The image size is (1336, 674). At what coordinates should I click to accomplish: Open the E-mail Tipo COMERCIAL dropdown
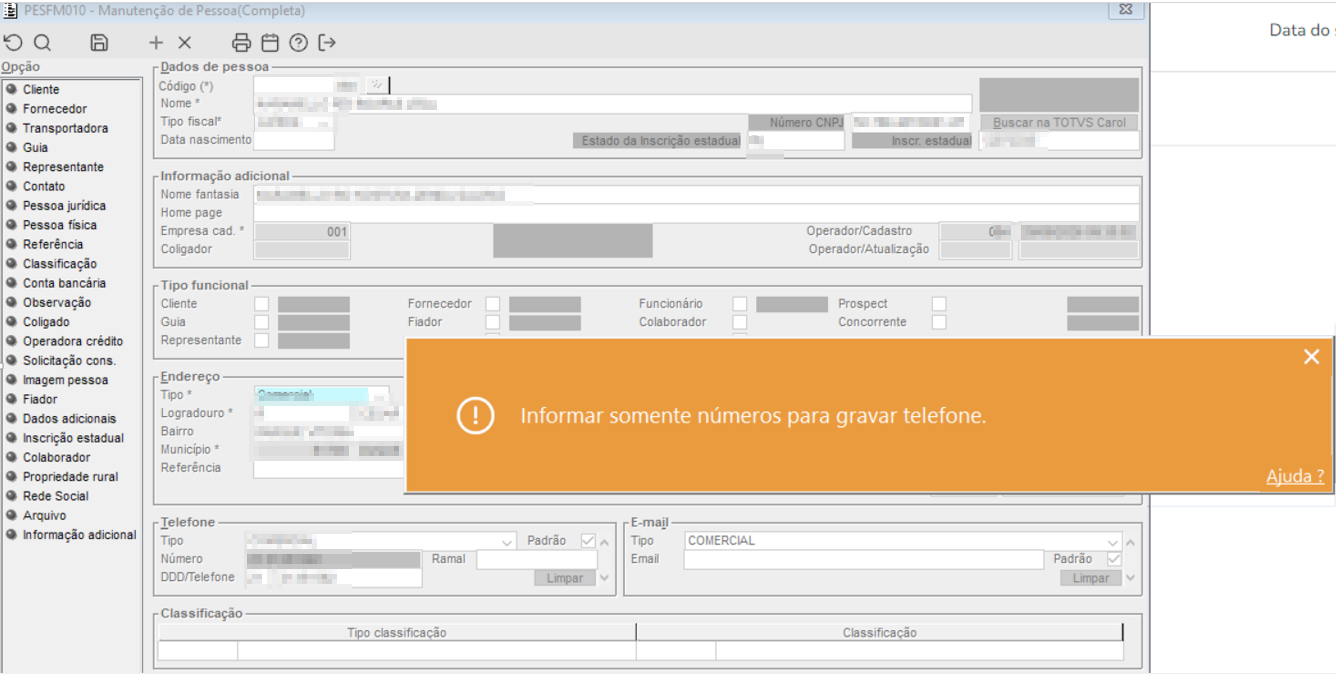coord(1114,541)
